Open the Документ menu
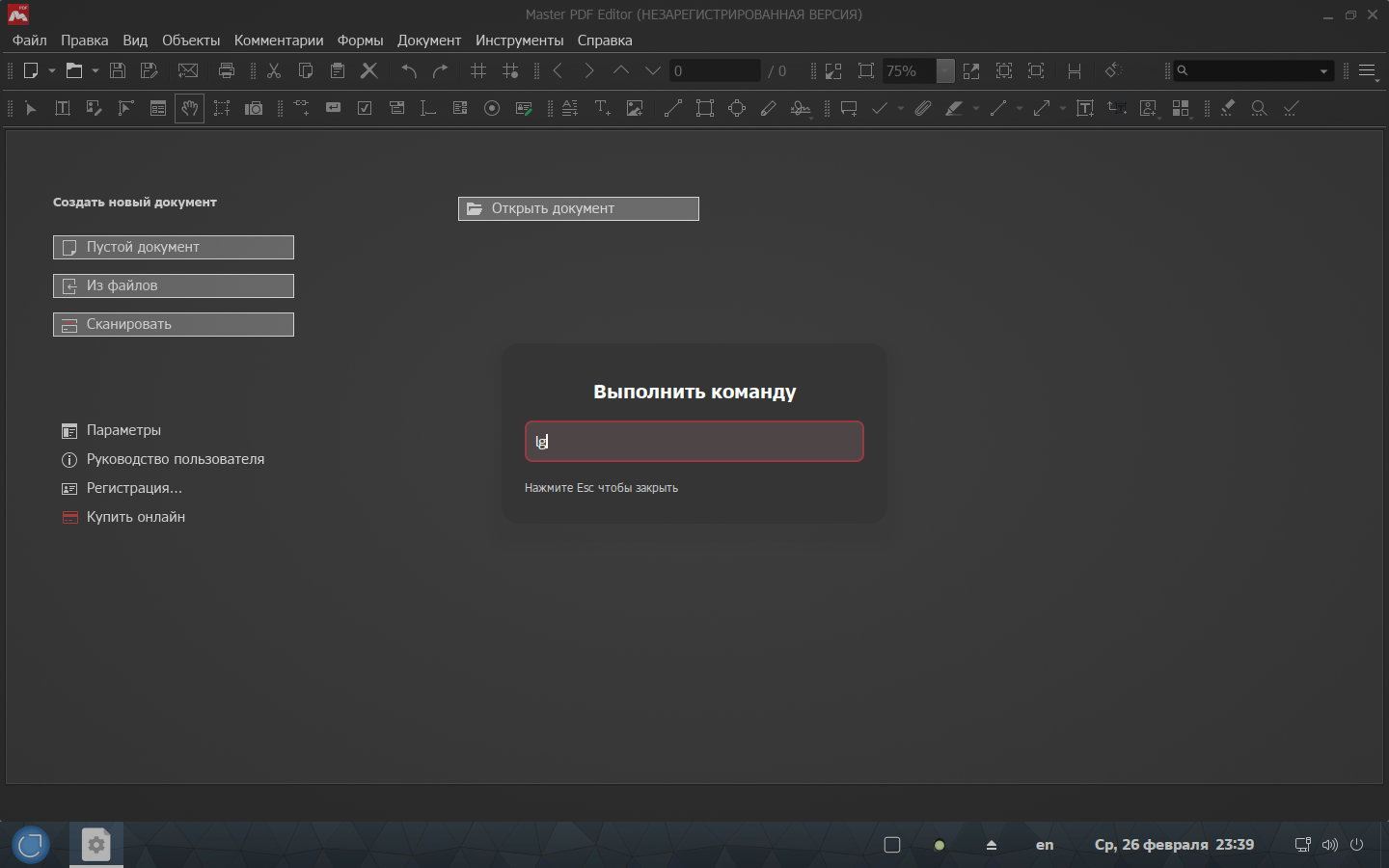This screenshot has width=1389, height=868. pyautogui.click(x=429, y=41)
